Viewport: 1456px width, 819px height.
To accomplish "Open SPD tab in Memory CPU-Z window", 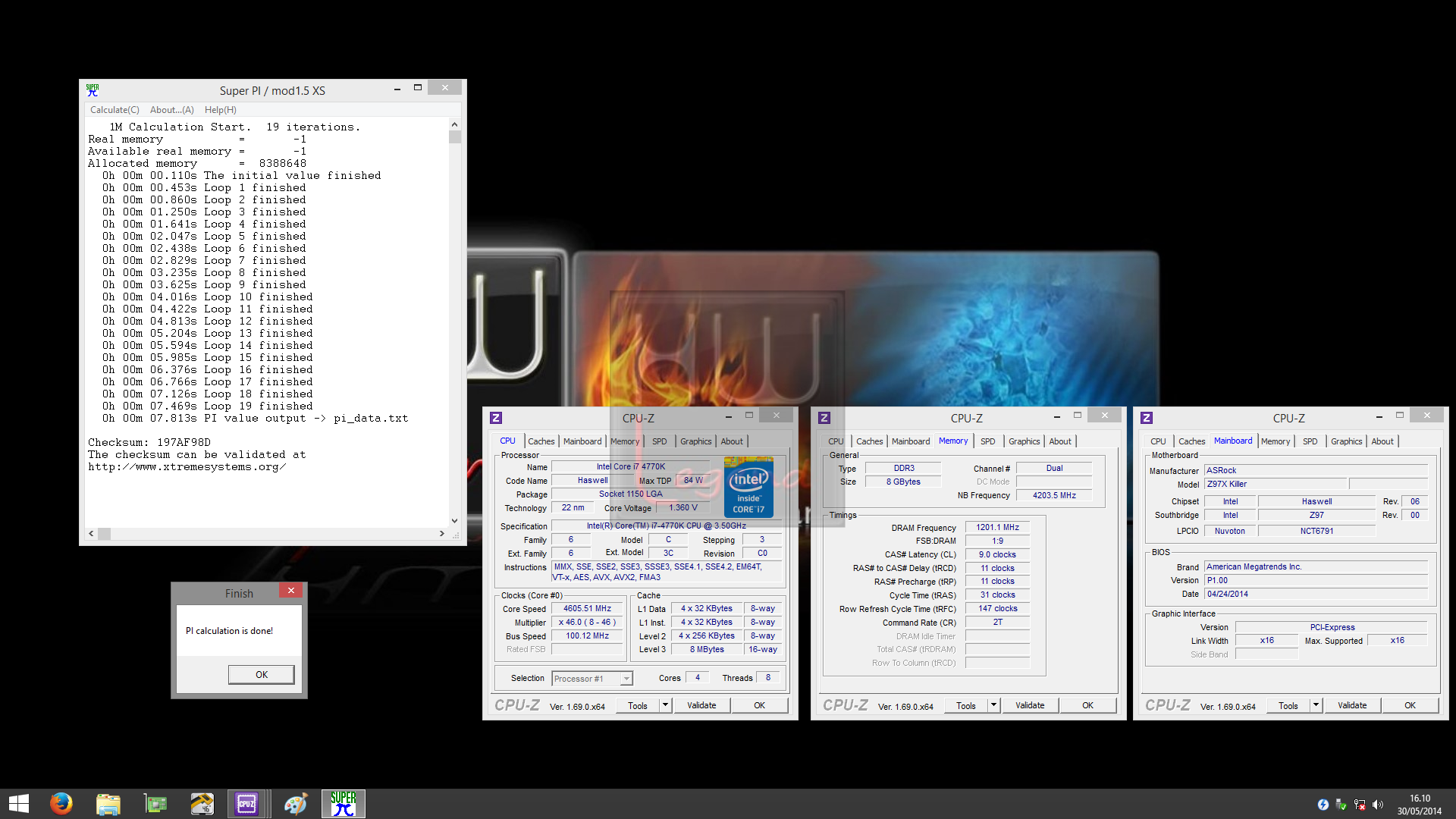I will pyautogui.click(x=988, y=441).
